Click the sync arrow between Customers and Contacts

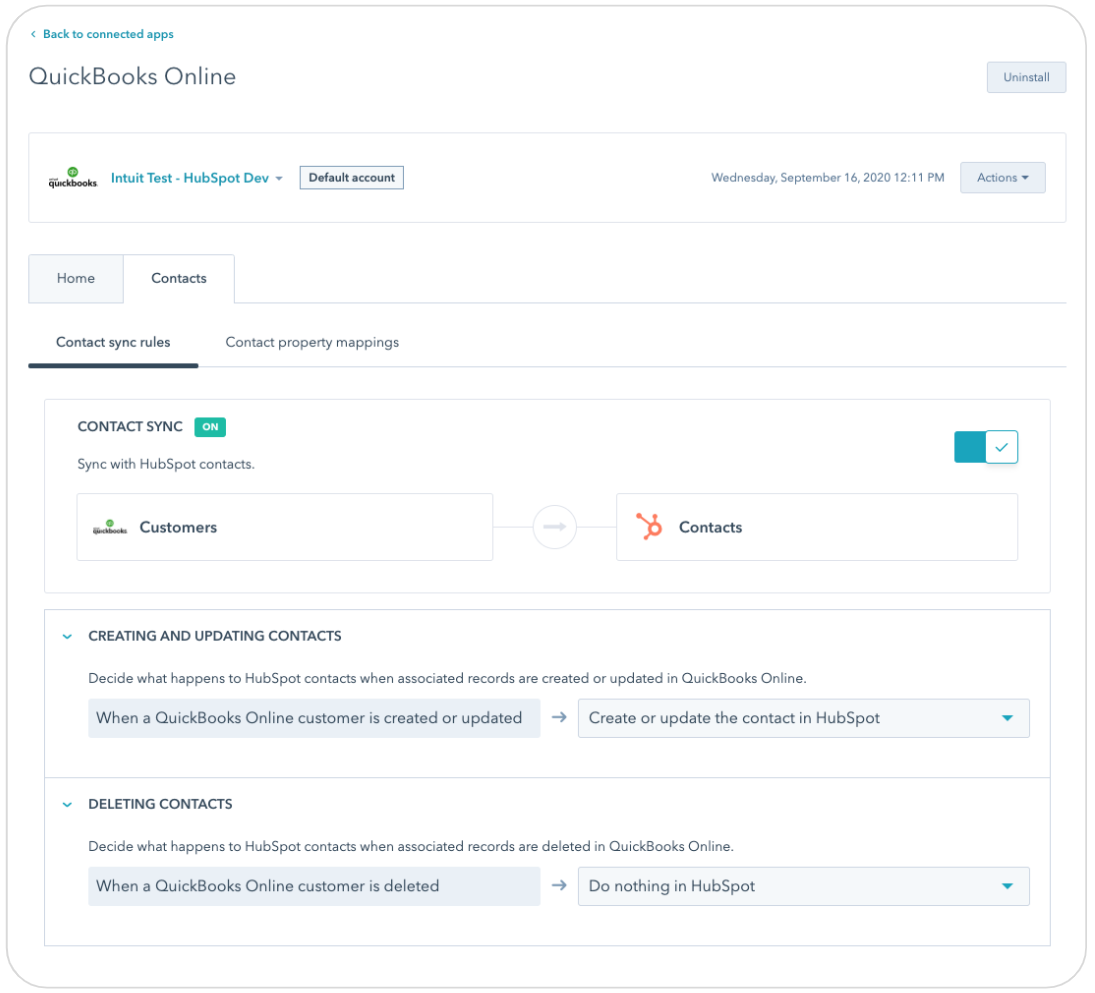(x=554, y=527)
